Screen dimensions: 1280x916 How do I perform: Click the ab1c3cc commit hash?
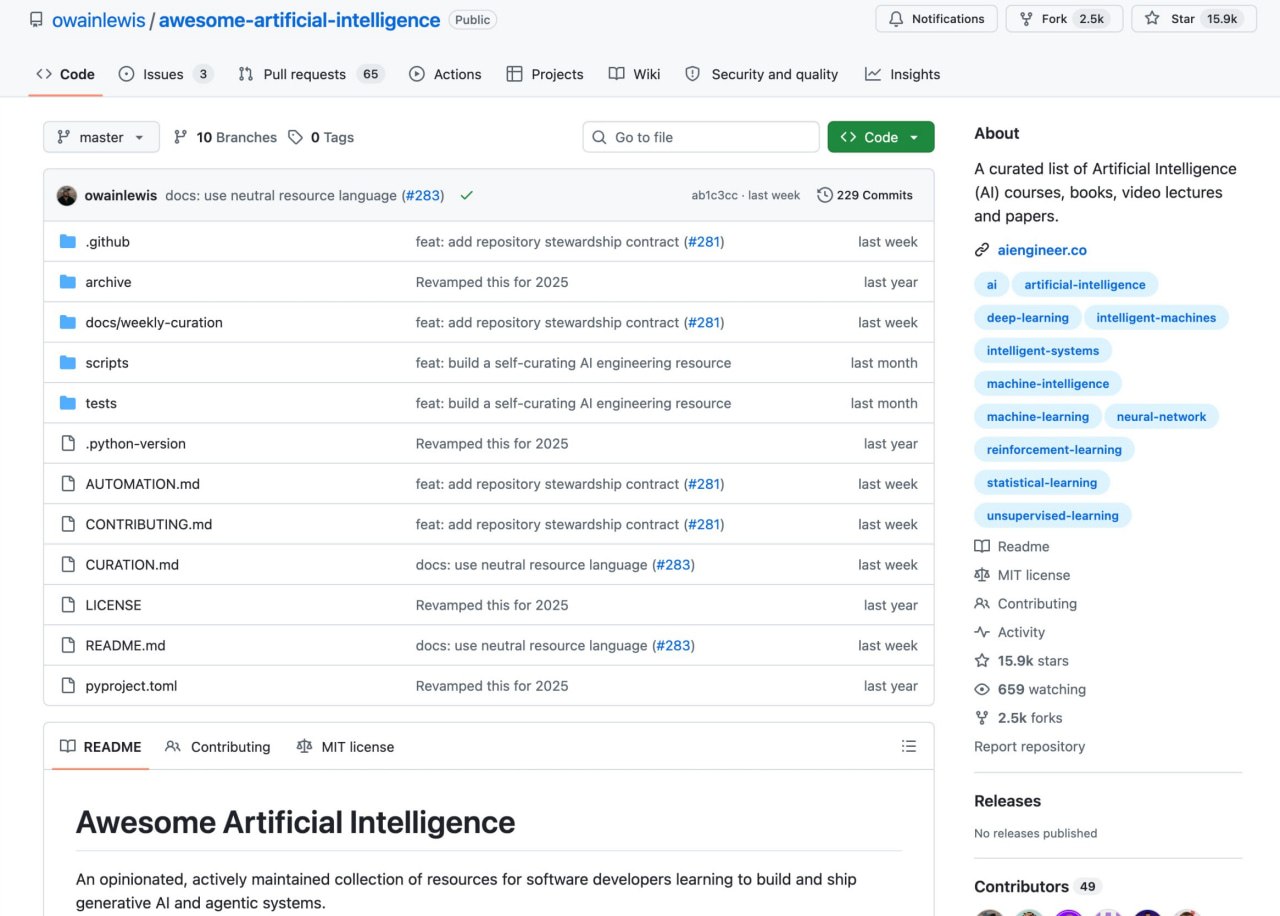pyautogui.click(x=715, y=195)
